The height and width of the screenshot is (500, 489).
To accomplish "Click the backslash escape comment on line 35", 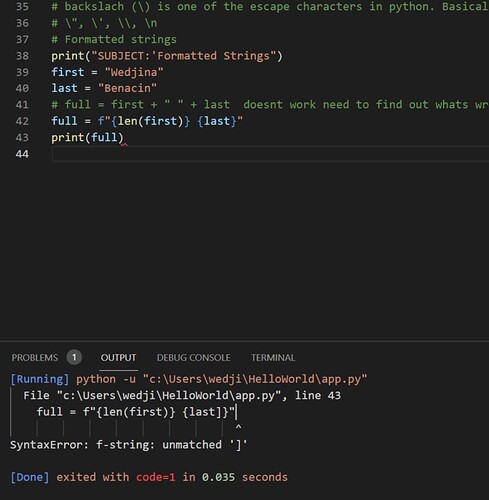I will (270, 7).
